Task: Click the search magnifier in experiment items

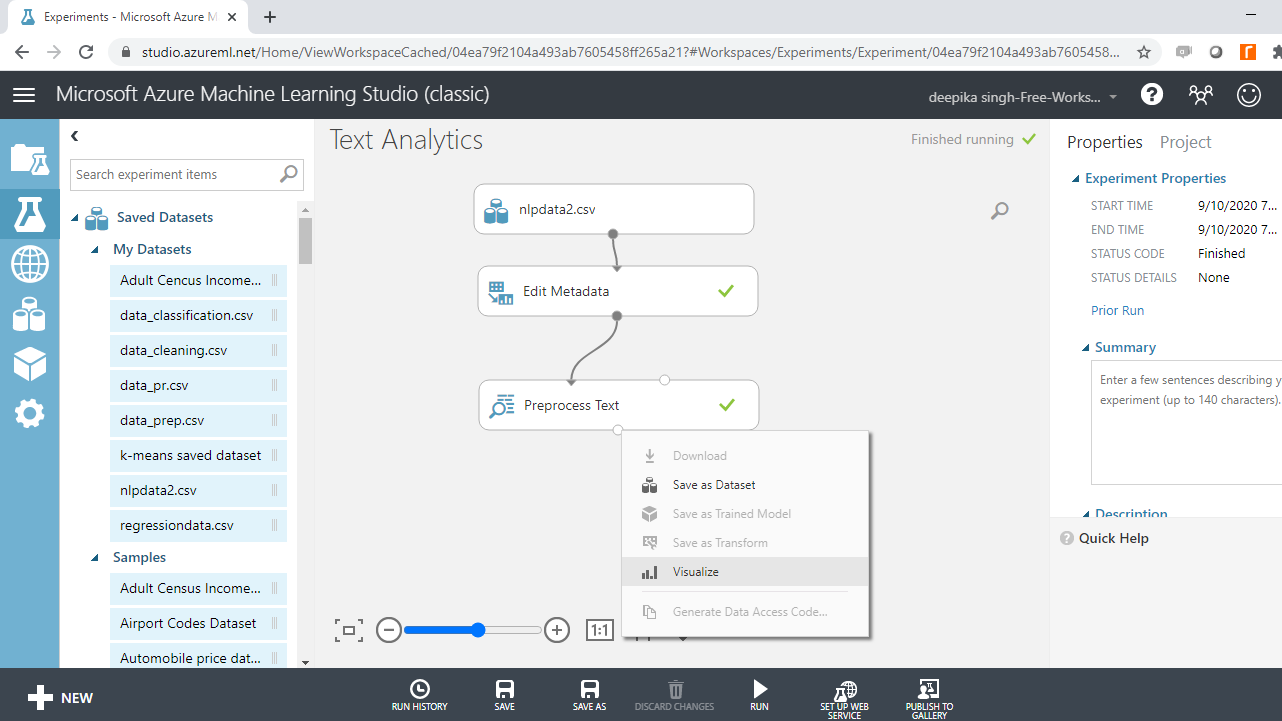Action: click(x=289, y=174)
